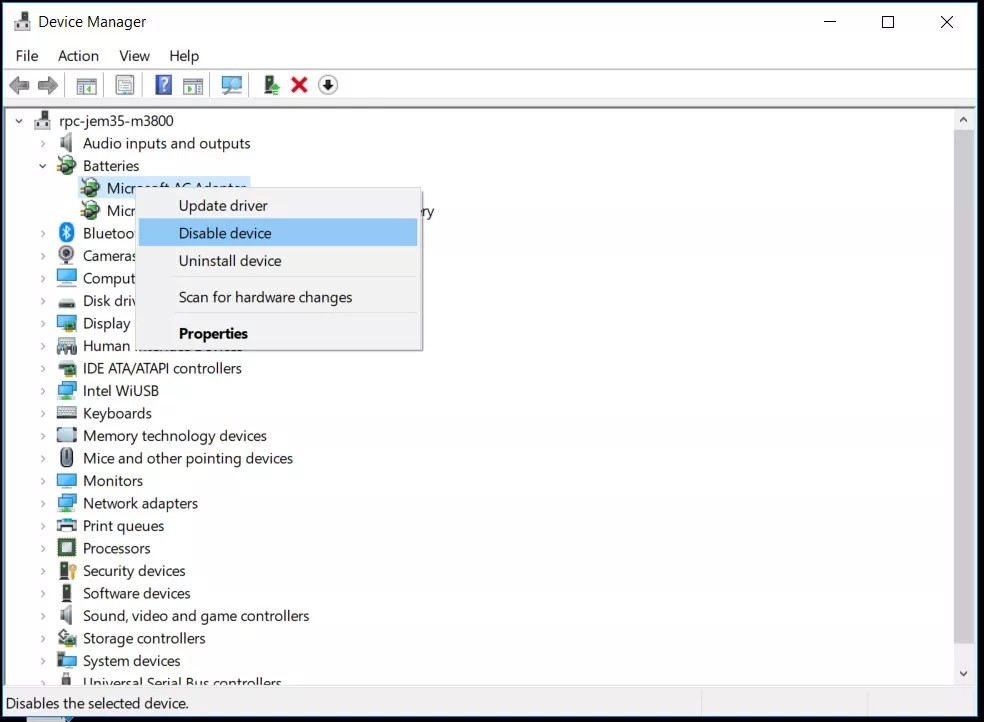Image resolution: width=984 pixels, height=722 pixels.
Task: Click the vertical scrollbar down arrow
Action: coord(964,675)
